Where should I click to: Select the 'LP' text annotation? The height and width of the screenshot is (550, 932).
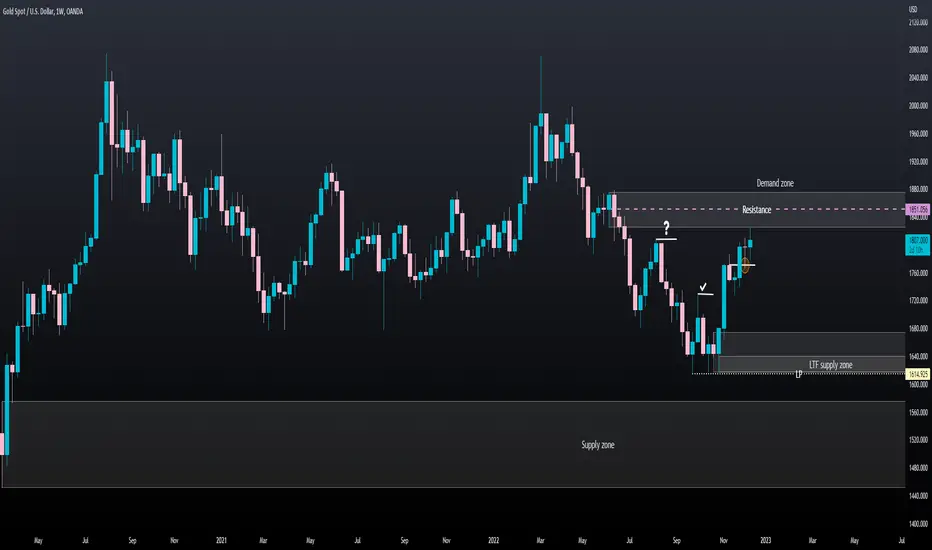click(x=799, y=374)
